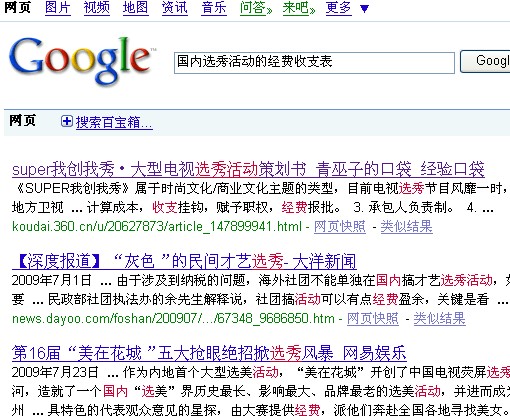Screen dimensions: 510x416
Task: Open 网页快照 for koudai.360.cn result
Action: click(x=340, y=227)
